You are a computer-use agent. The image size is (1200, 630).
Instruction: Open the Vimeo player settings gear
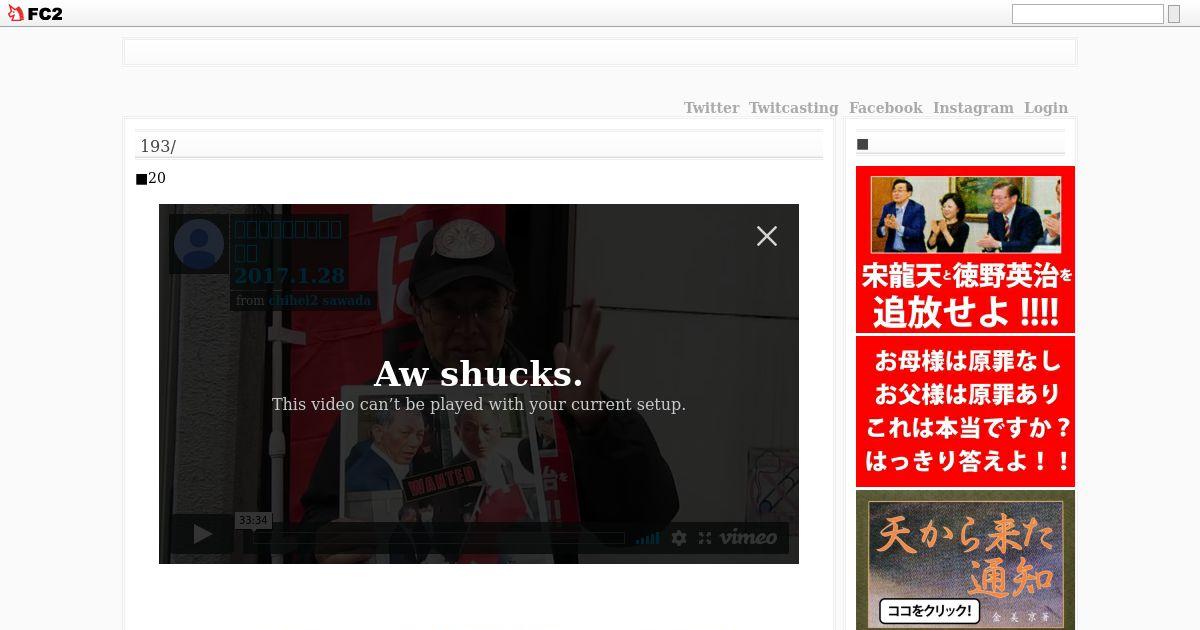pos(679,538)
